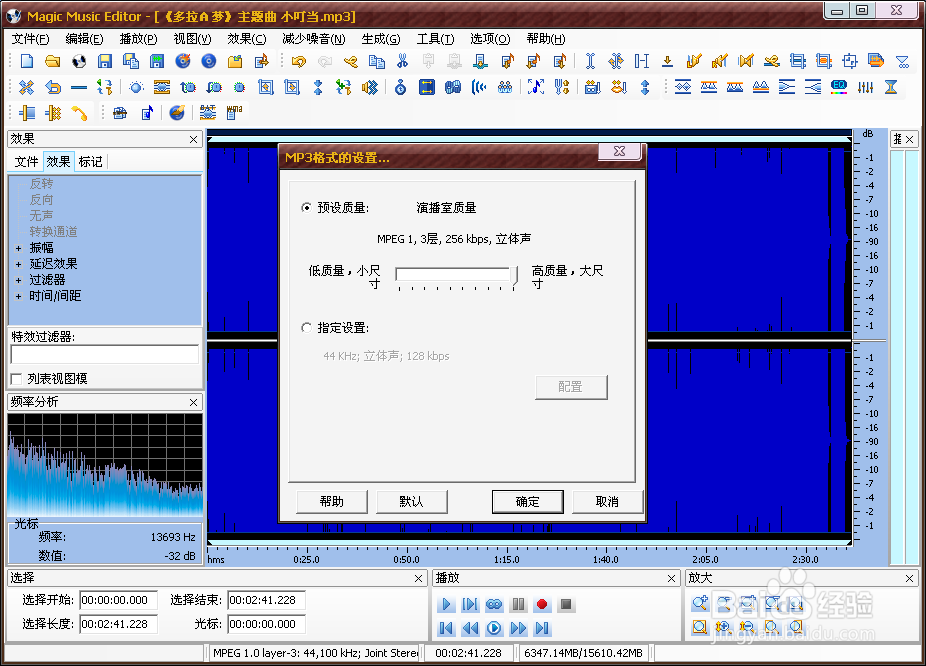Click the blue CD disc icon
Screen dimensions: 926x666
click(x=208, y=61)
